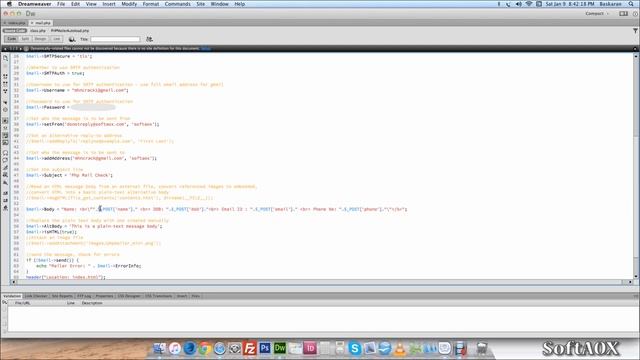Click the line 53 $mail->Body code line
This screenshot has height=360, width=640.
click(216, 209)
